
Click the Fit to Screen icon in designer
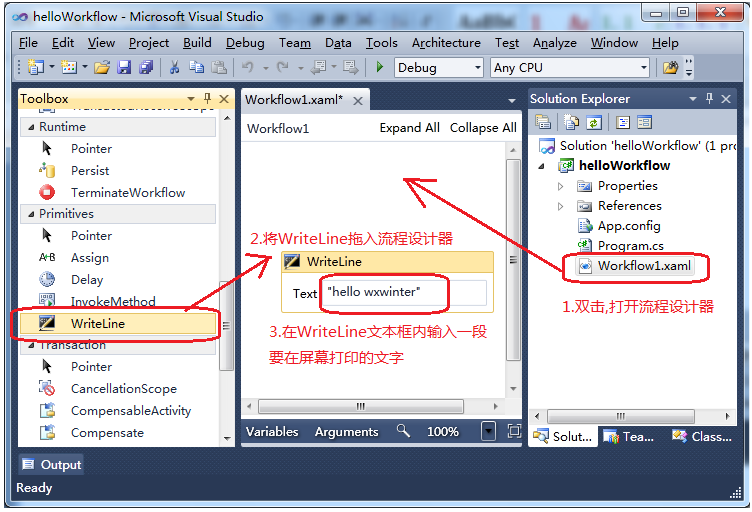[x=514, y=431]
